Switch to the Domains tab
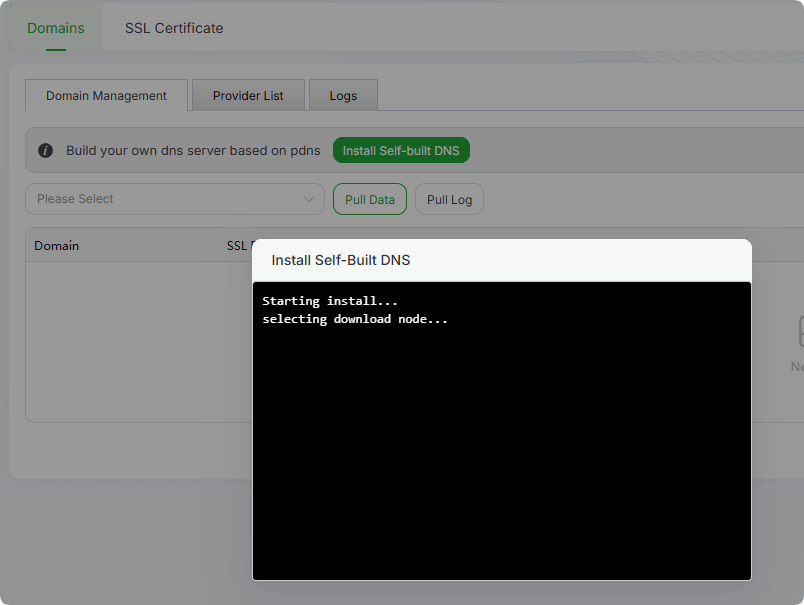Screen dimensions: 804x605 [56, 28]
